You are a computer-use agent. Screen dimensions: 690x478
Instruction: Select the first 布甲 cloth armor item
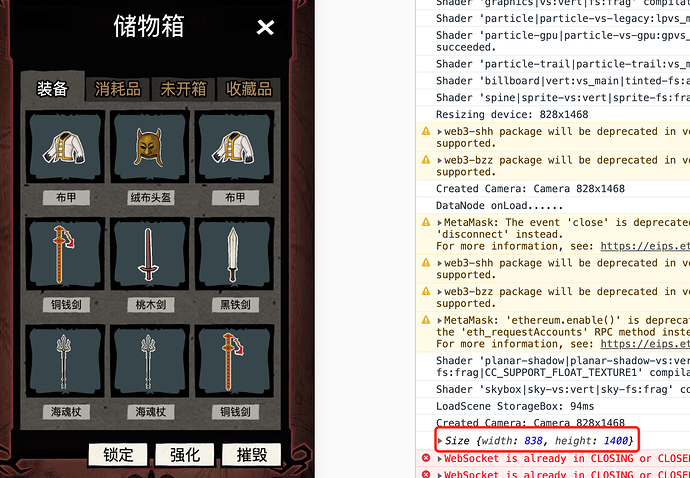tap(65, 147)
